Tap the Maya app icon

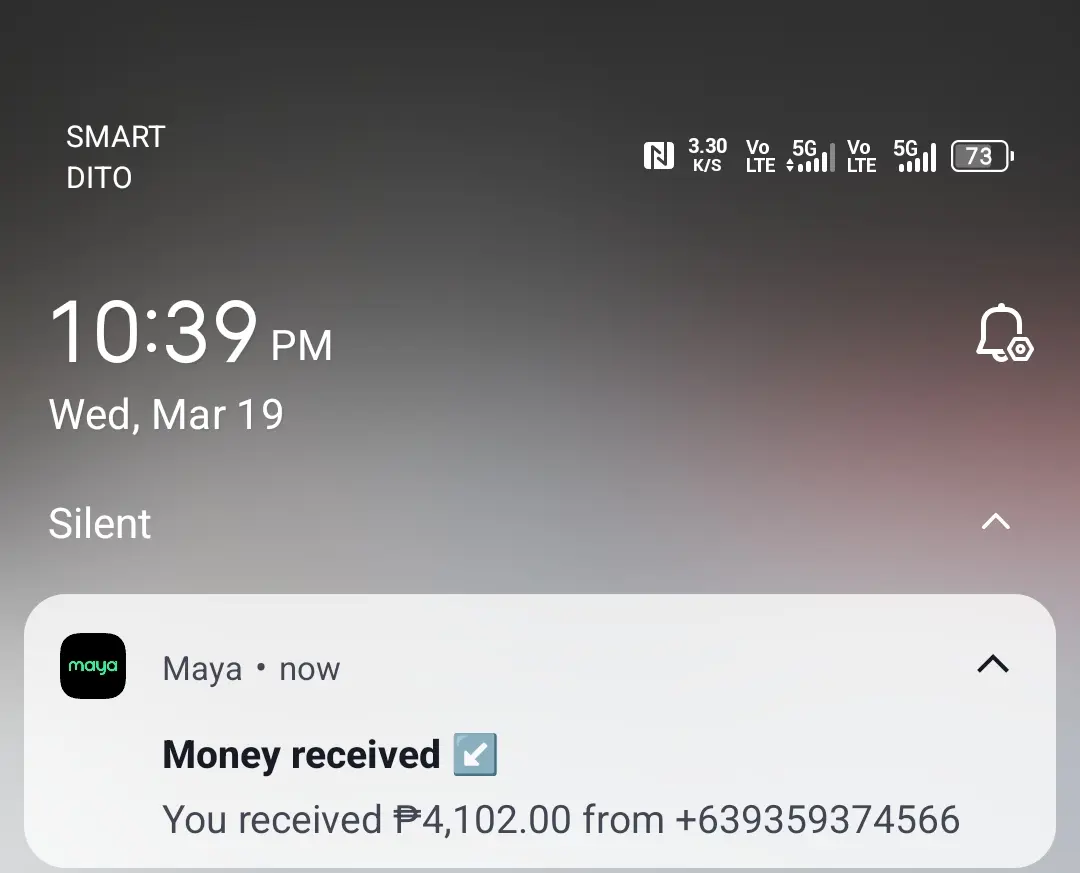(93, 666)
